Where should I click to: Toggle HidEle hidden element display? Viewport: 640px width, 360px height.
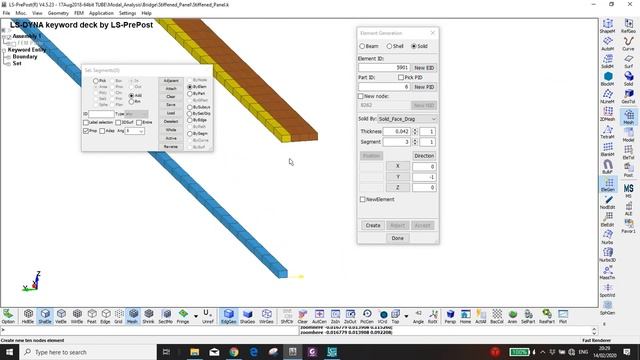pos(28,316)
